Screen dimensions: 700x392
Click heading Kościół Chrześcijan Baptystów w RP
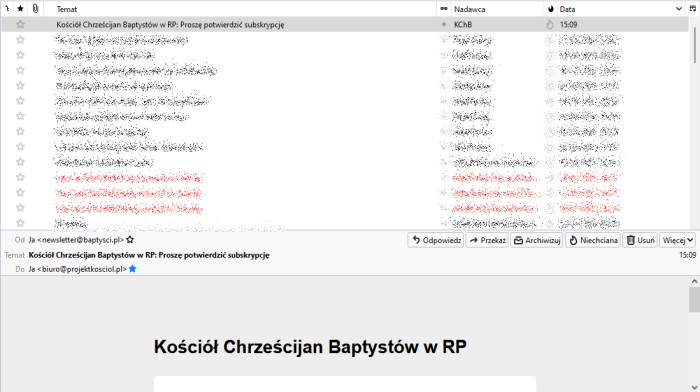click(x=310, y=347)
